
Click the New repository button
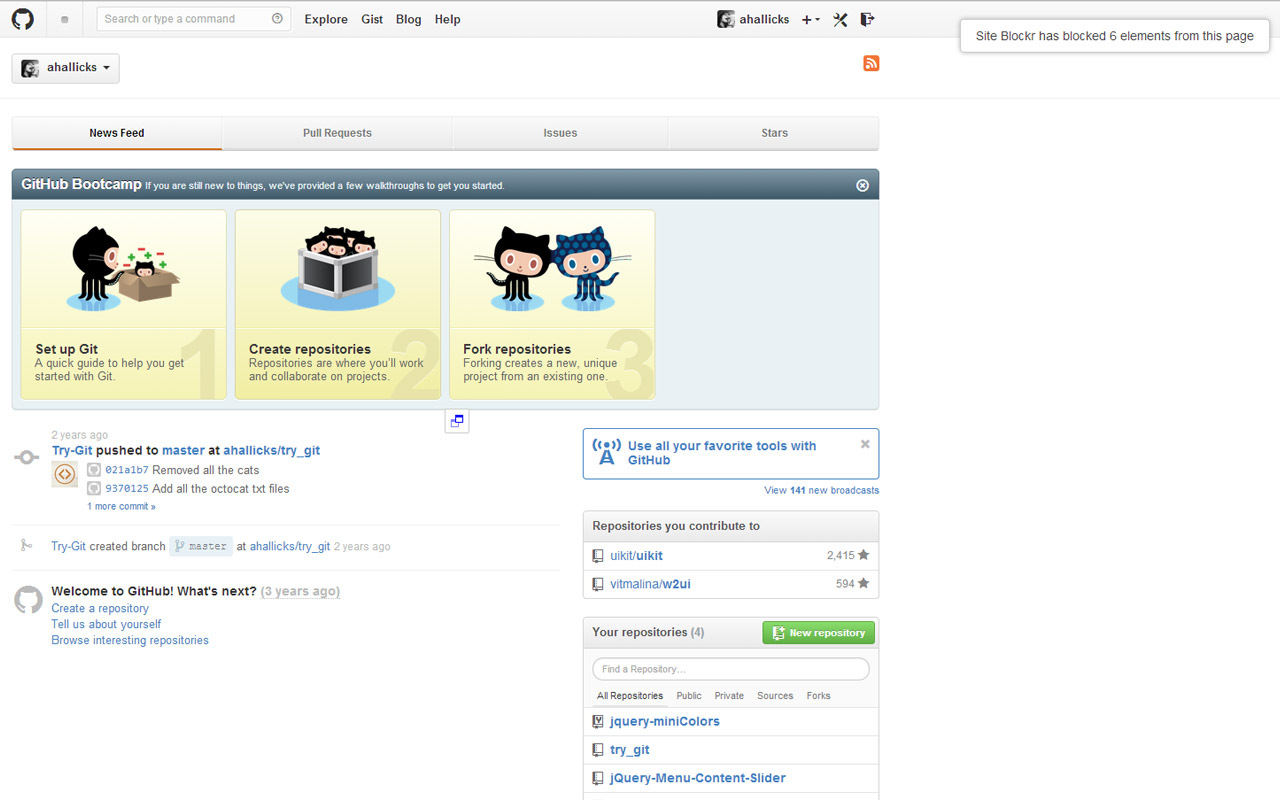pos(819,633)
